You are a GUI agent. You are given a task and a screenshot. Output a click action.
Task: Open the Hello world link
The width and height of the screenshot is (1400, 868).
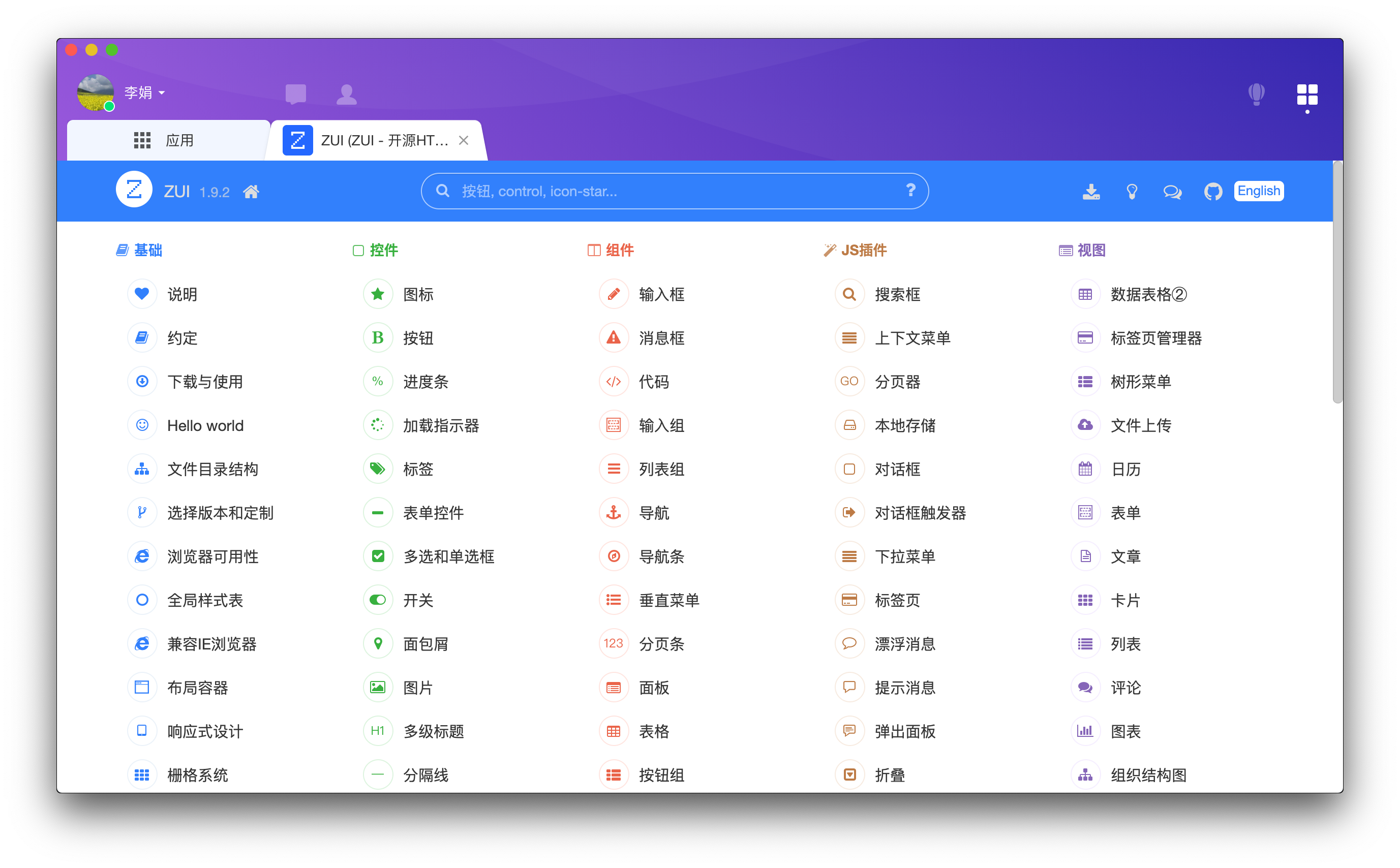pos(205,425)
